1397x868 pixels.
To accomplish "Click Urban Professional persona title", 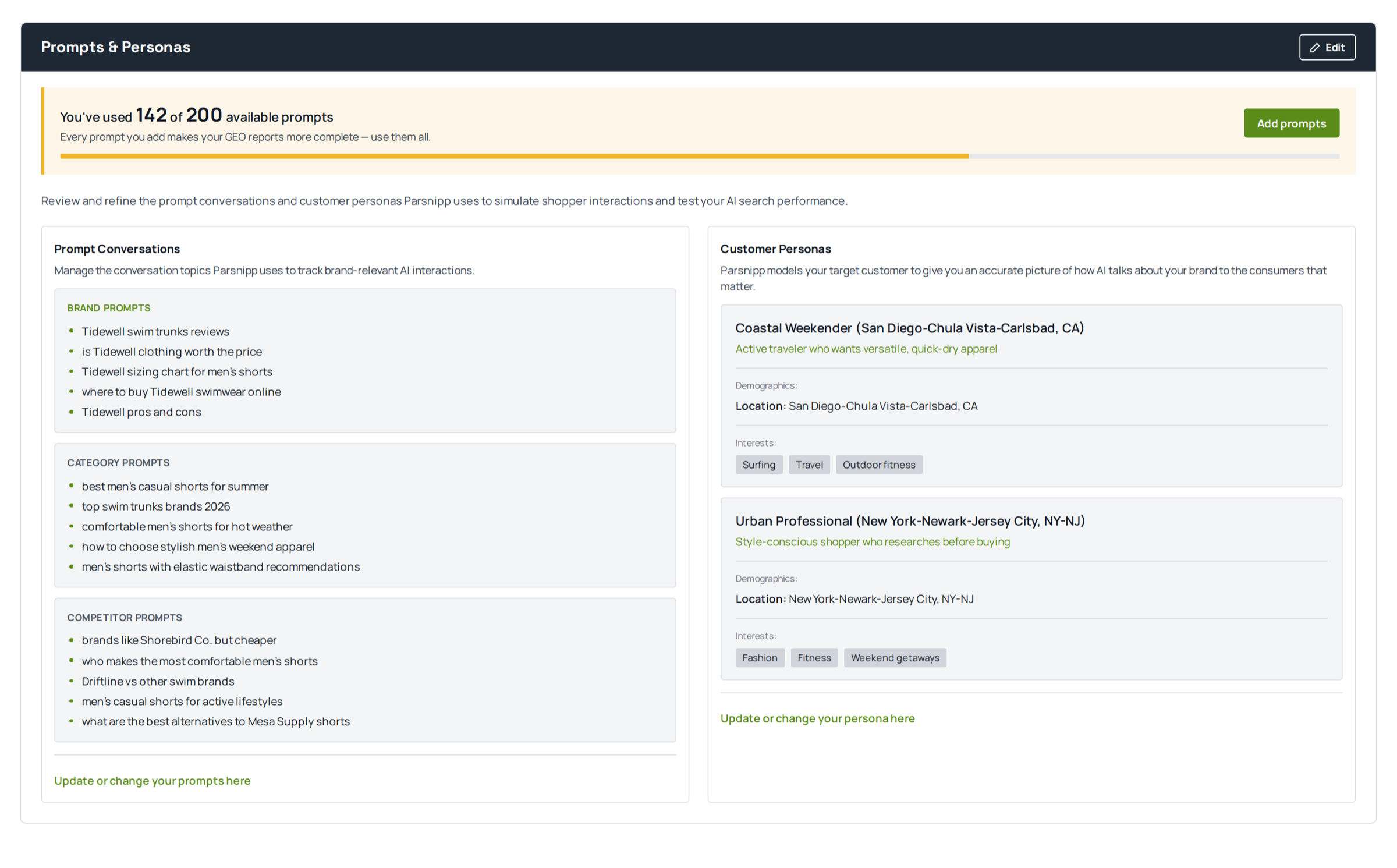I will click(910, 520).
